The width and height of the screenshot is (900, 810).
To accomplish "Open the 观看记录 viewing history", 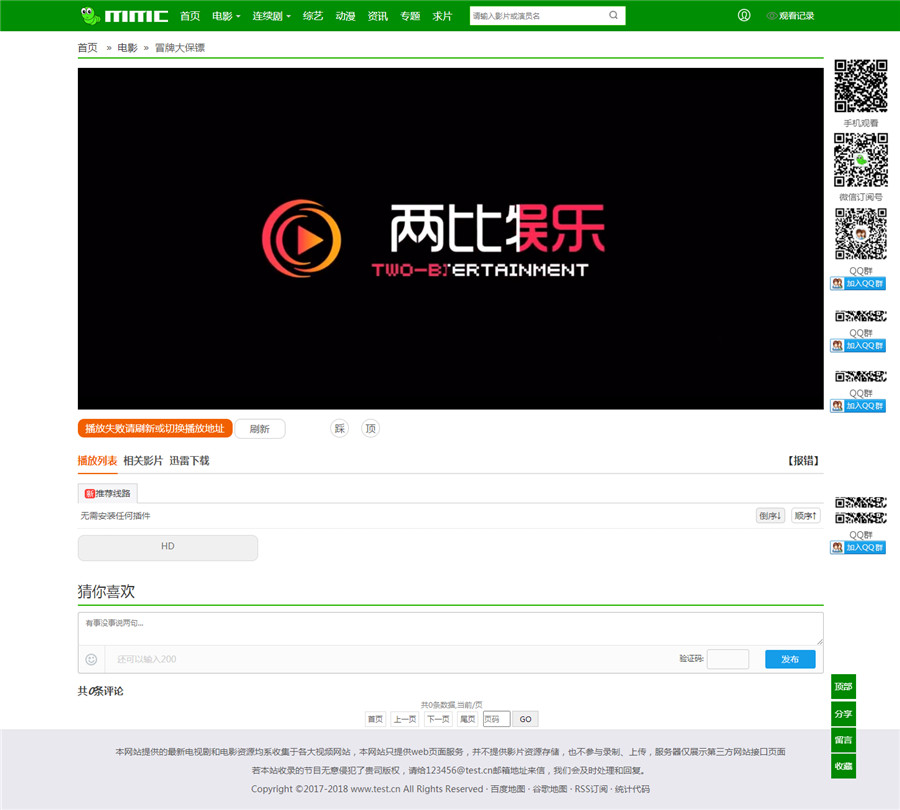I will point(791,16).
